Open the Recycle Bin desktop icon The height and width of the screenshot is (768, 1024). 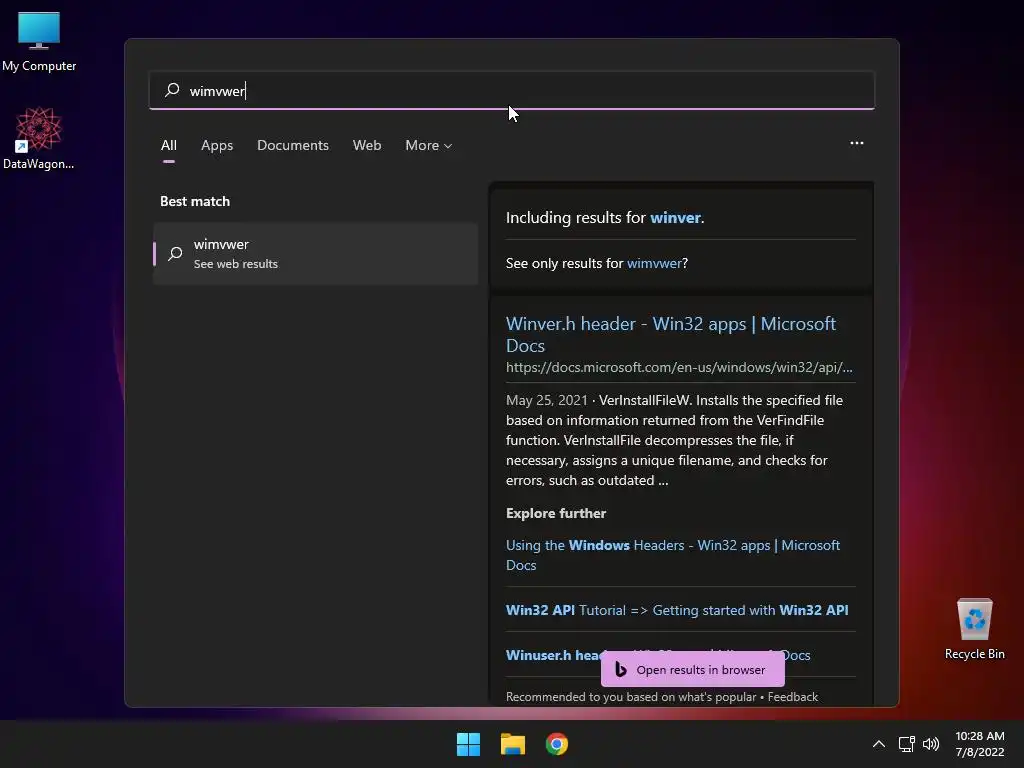click(974, 629)
